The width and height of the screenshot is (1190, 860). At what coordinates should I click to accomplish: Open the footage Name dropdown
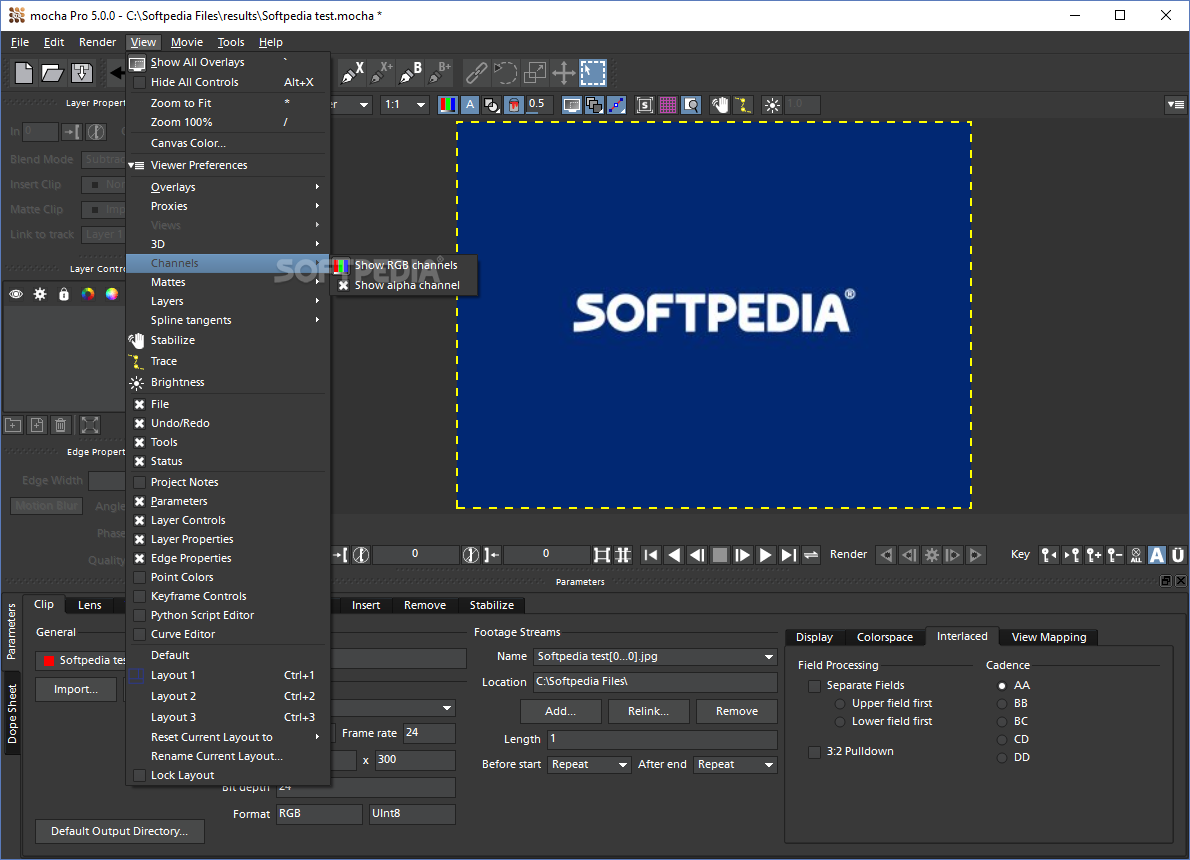(x=655, y=657)
